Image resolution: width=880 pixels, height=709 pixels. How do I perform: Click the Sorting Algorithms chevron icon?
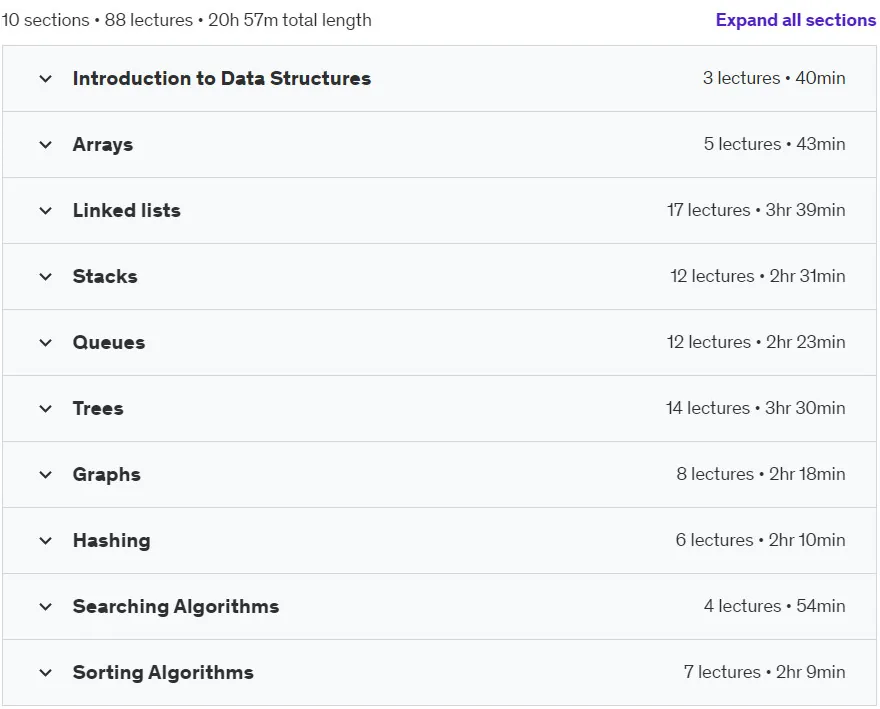pos(45,673)
